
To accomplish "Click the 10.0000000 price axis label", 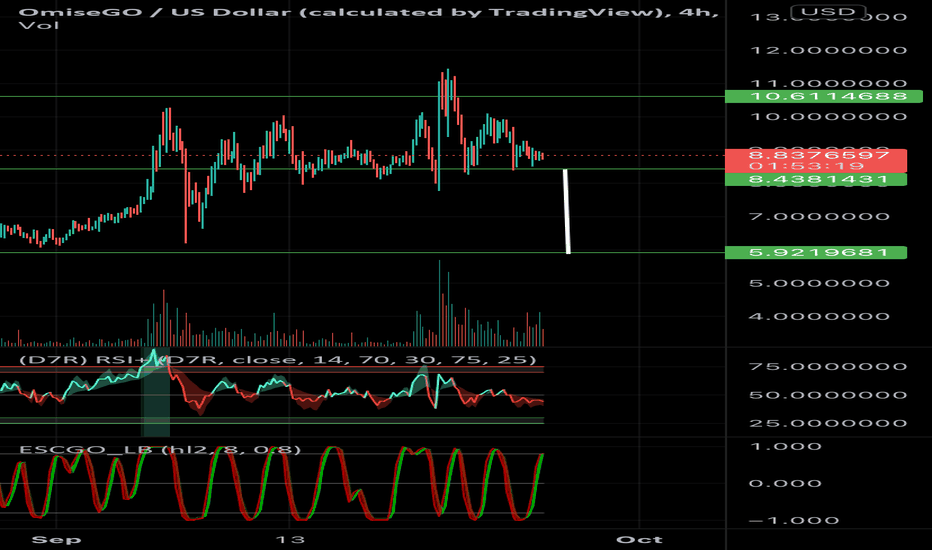I will coord(829,117).
